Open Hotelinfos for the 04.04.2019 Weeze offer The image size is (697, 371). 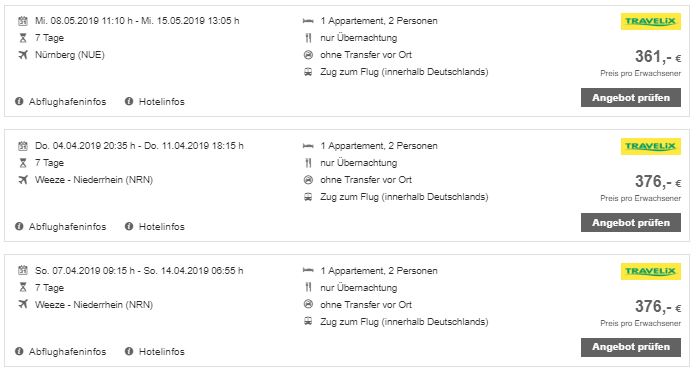pyautogui.click(x=154, y=226)
